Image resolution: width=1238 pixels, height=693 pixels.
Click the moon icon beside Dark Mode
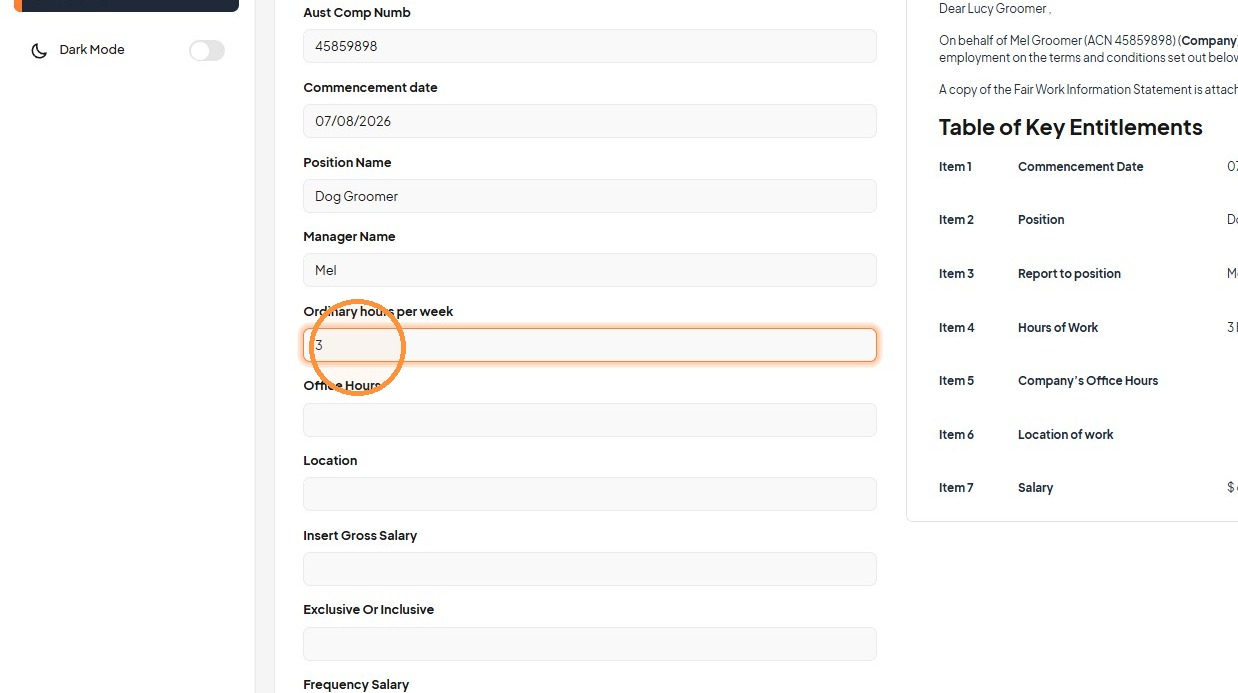tap(39, 50)
